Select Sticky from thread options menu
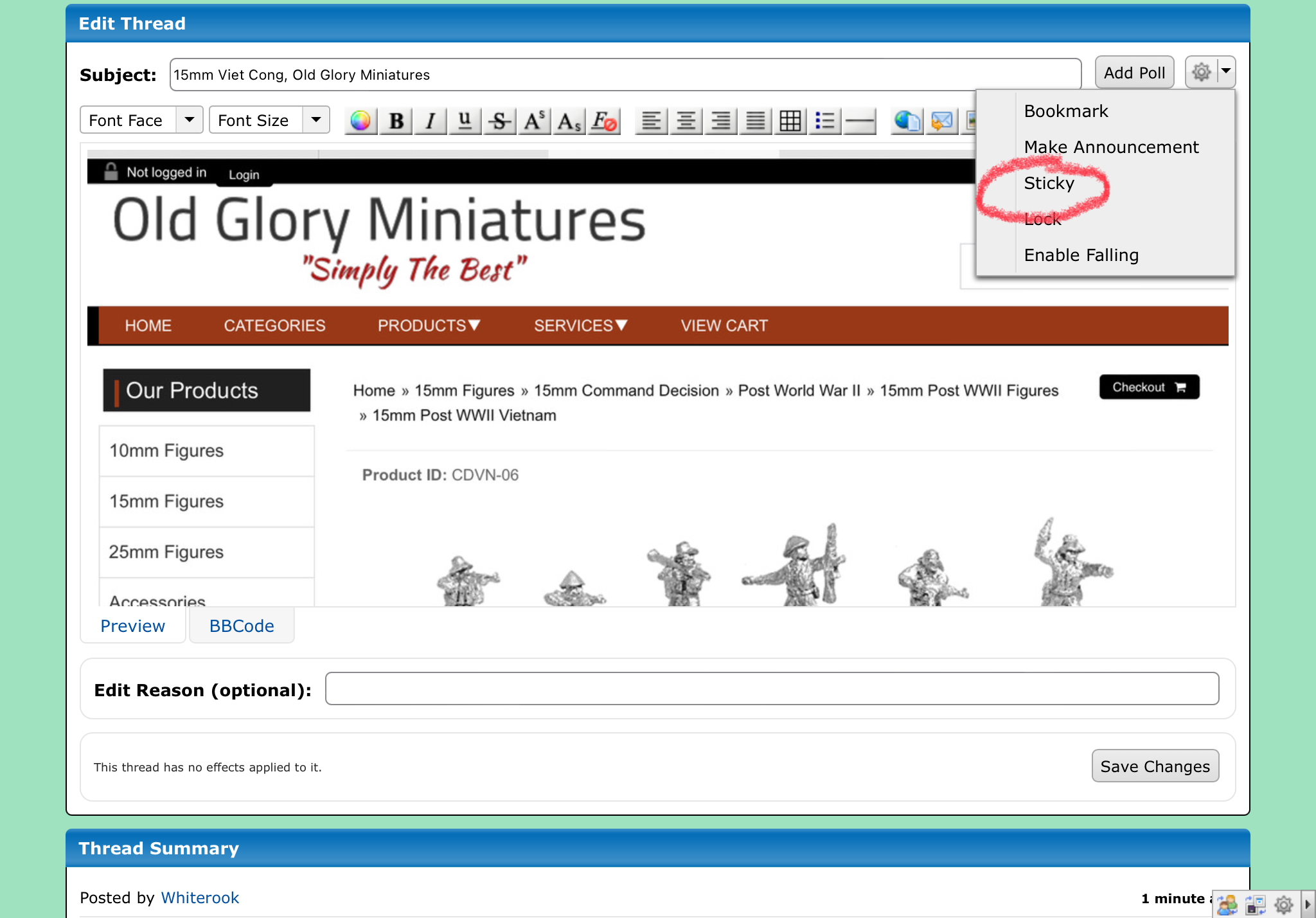The image size is (1316, 918). (x=1049, y=183)
